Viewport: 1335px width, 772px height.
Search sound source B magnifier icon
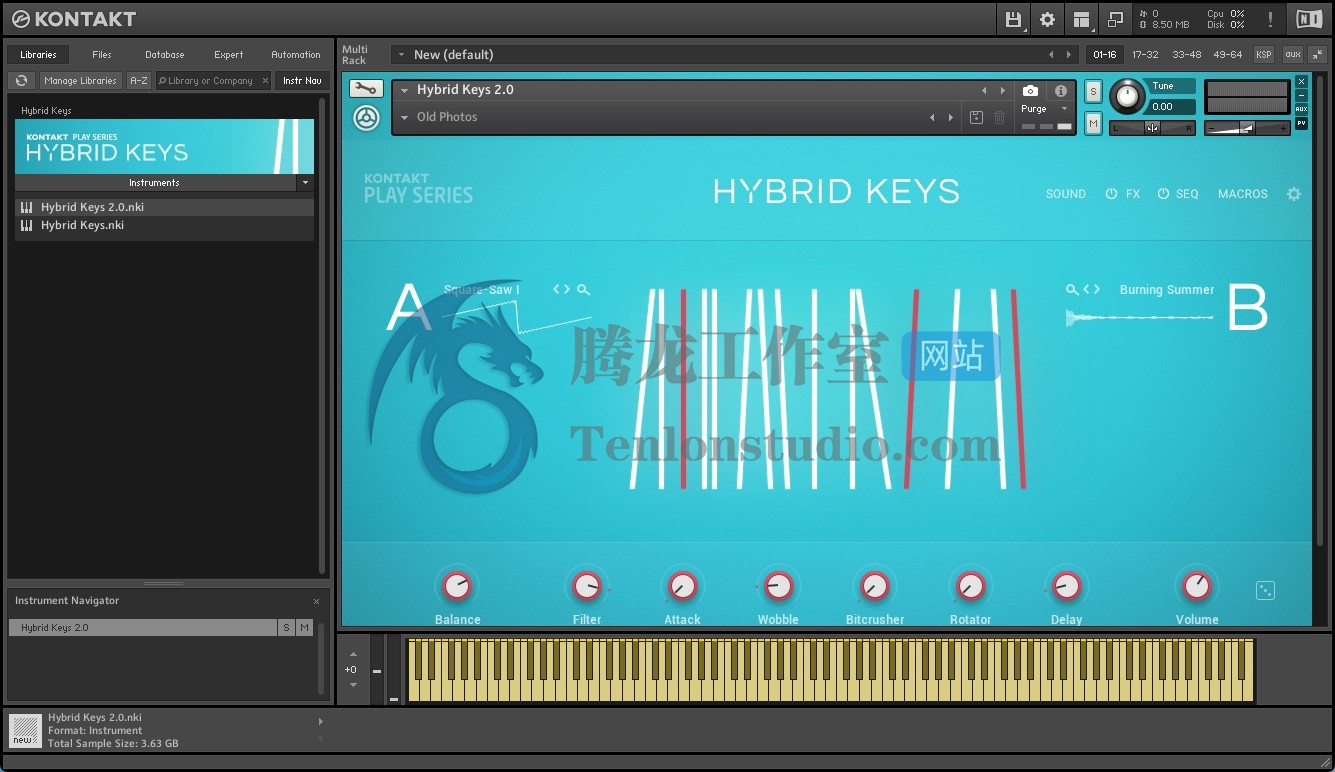(x=1072, y=290)
